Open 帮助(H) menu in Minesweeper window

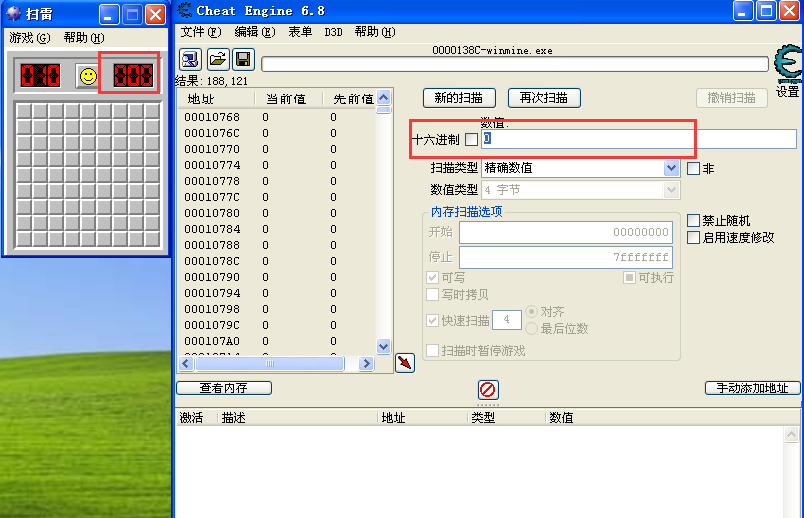(x=84, y=37)
